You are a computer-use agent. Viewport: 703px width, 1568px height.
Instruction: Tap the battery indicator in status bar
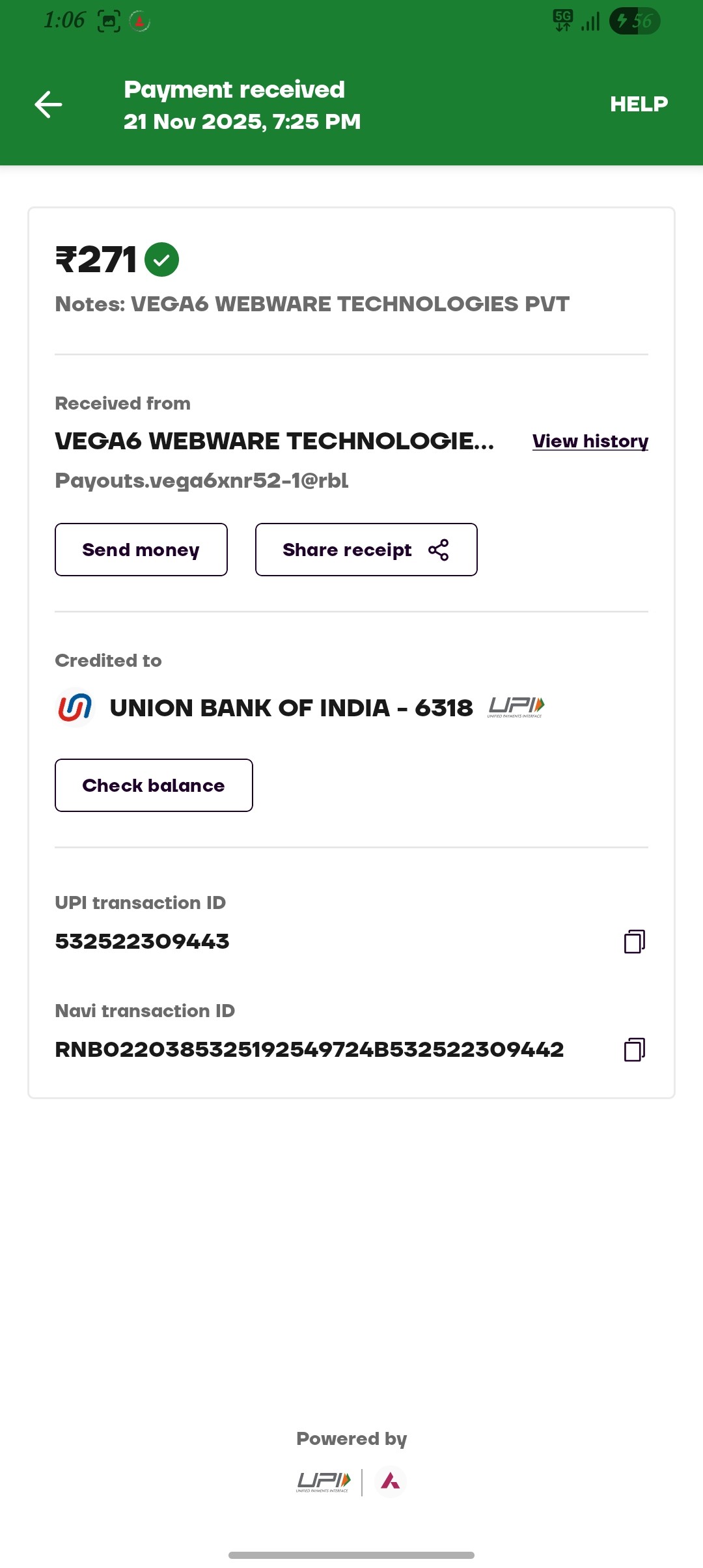(x=635, y=21)
